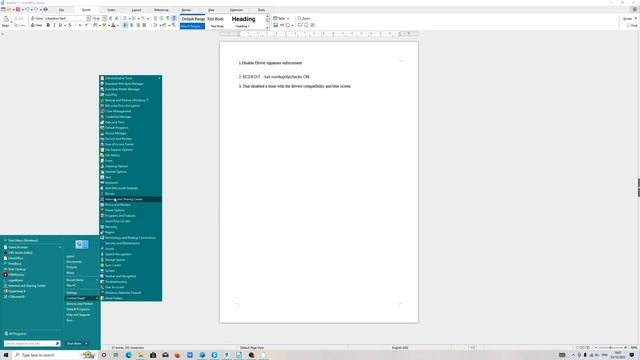Screen dimensions: 640x360
Task: Open Color Management entry
Action: tap(131, 111)
